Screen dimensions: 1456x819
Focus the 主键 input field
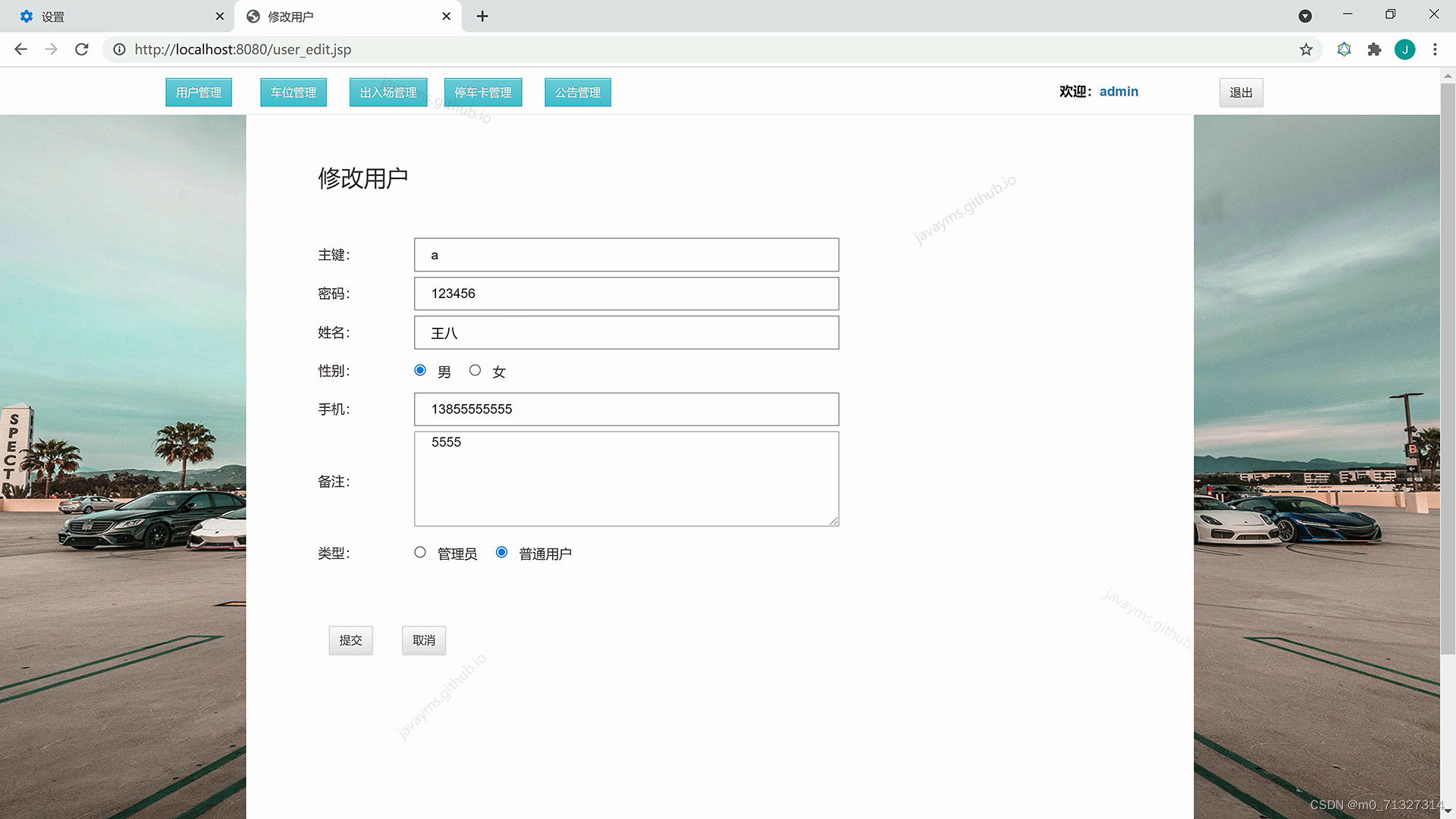626,255
